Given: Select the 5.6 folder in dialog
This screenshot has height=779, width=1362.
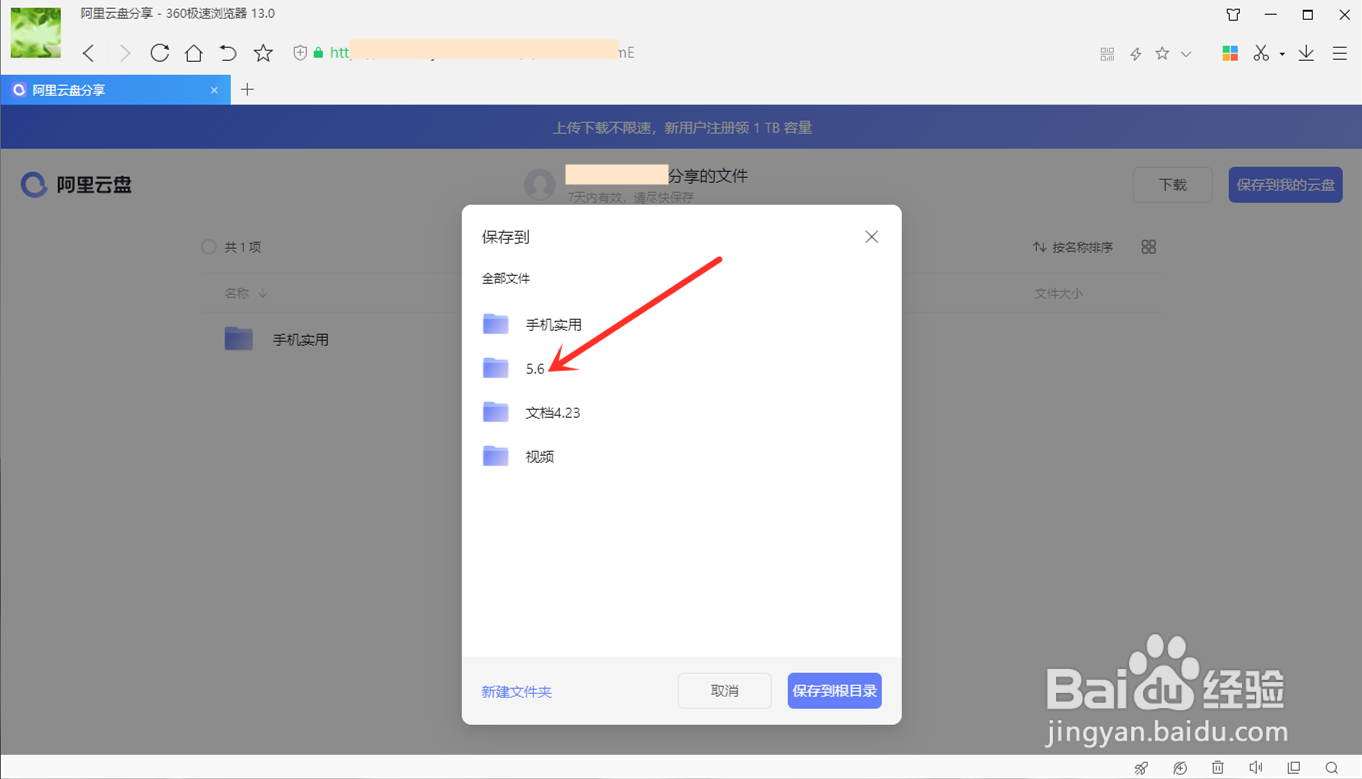Looking at the screenshot, I should (681, 368).
